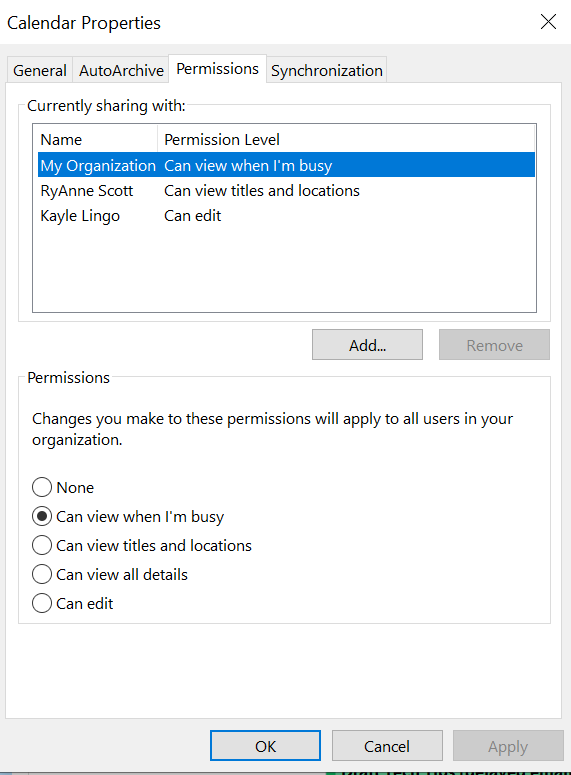
Task: Open the AutoArchive tab
Action: 121,71
